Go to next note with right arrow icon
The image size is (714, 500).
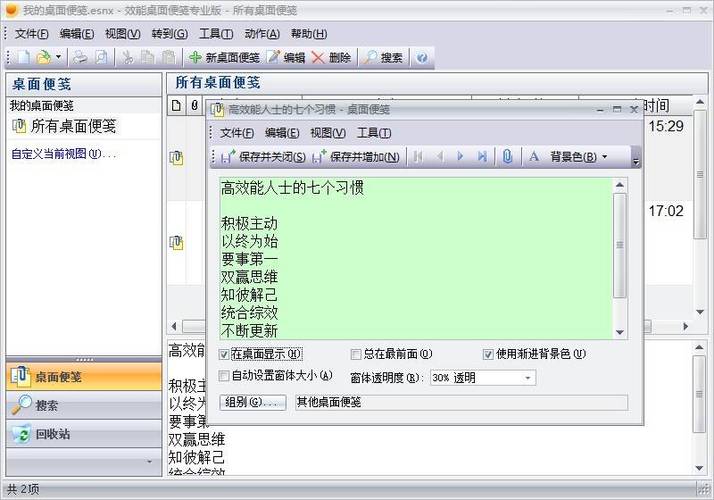(460, 157)
